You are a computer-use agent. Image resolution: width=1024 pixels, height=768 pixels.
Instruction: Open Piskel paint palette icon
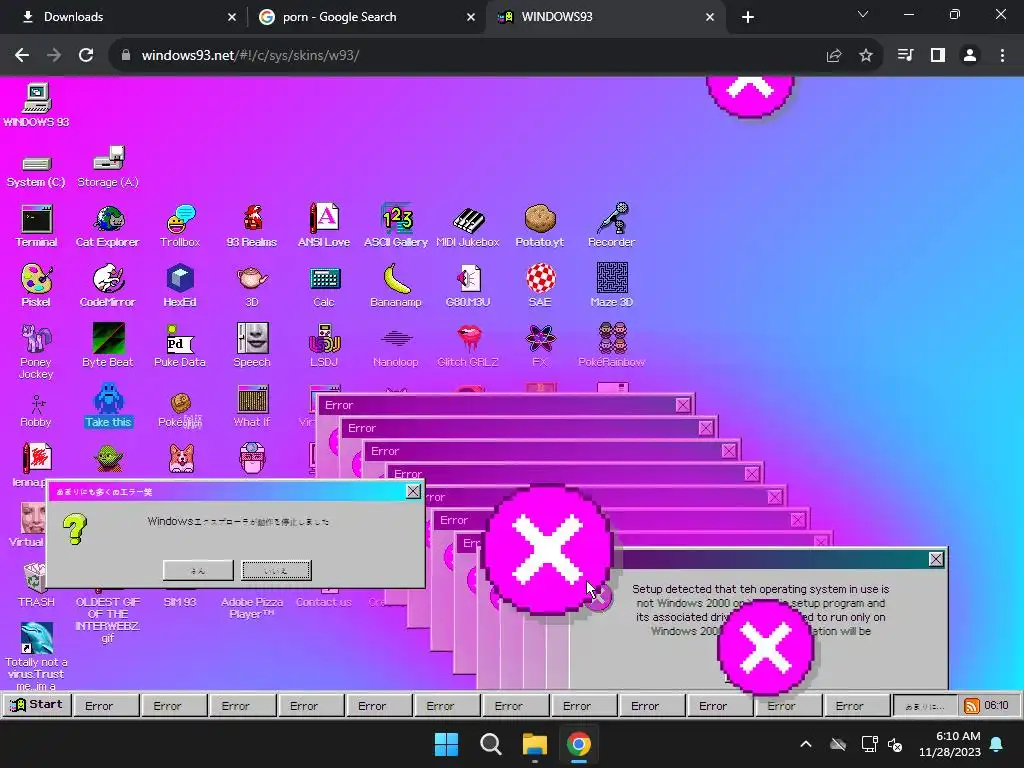point(36,285)
